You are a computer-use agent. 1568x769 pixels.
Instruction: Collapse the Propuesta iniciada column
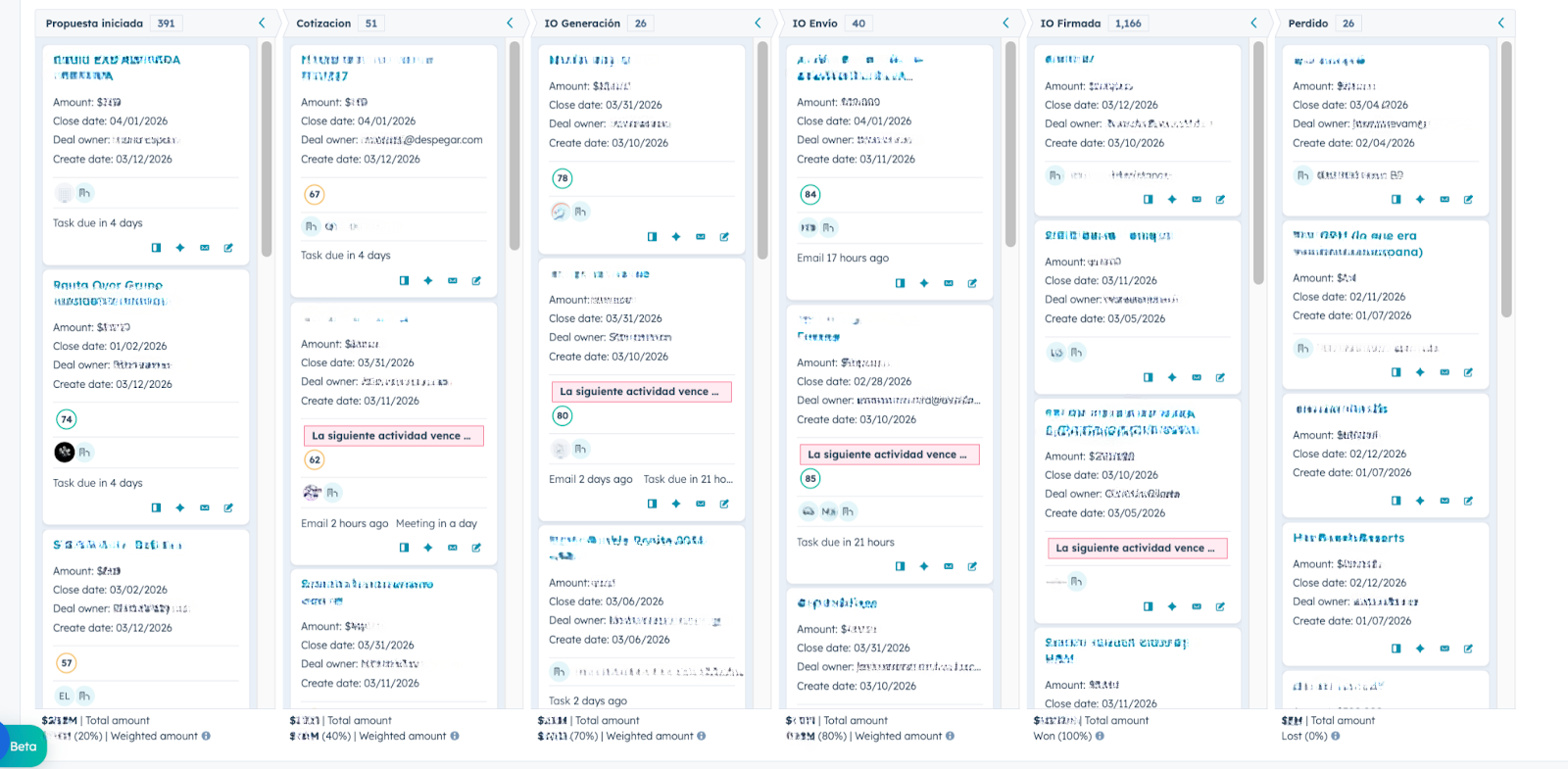262,23
